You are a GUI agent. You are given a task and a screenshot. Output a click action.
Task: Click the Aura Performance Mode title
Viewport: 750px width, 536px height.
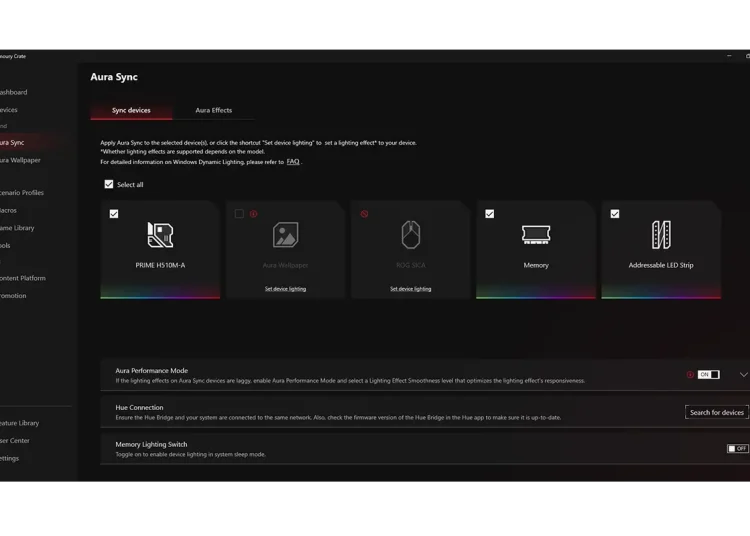pyautogui.click(x=152, y=371)
